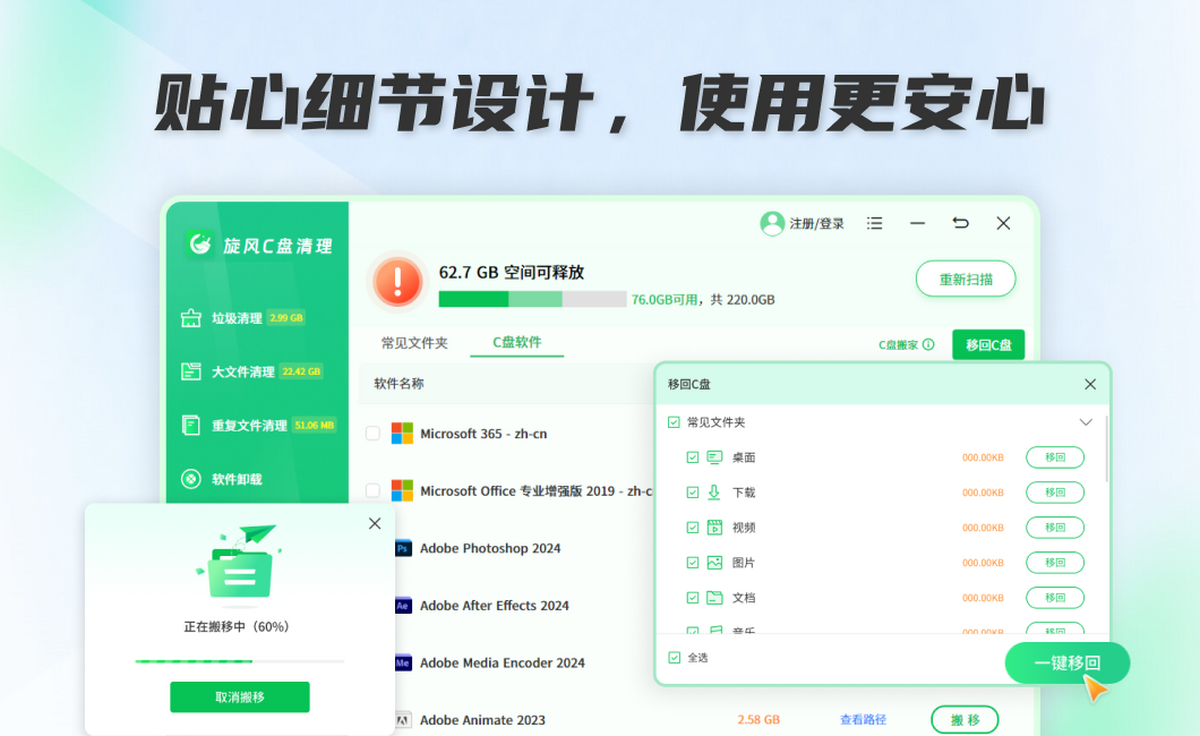Click the Adobe Media Encoder 2024 row name
Image resolution: width=1200 pixels, height=736 pixels.
[x=502, y=662]
